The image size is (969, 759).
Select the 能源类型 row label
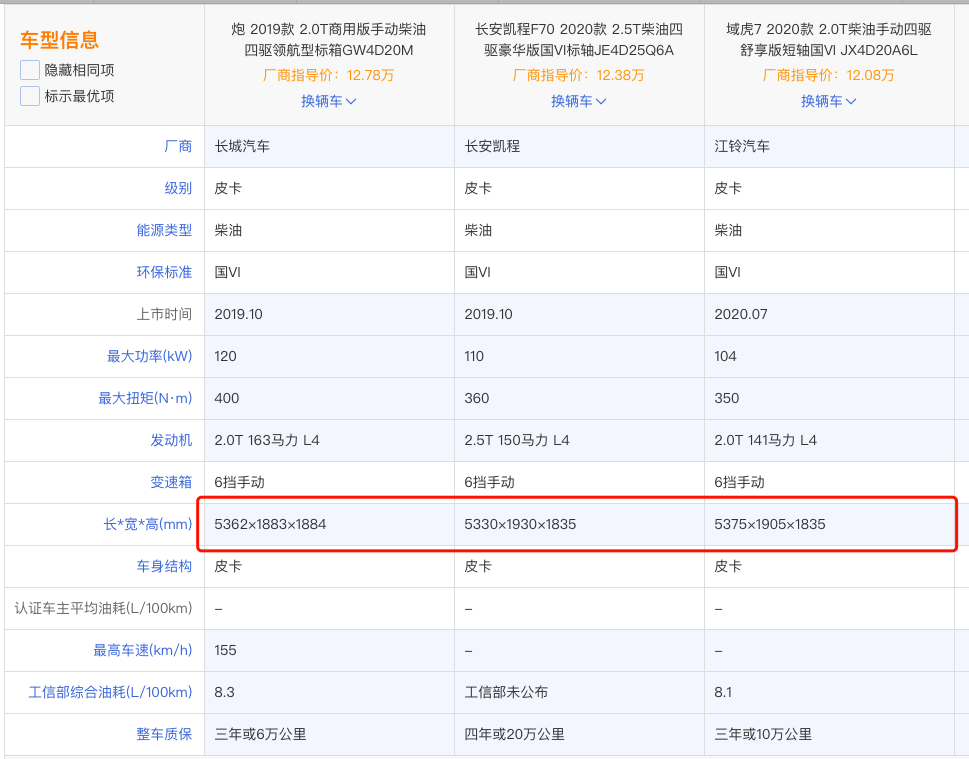[x=164, y=230]
